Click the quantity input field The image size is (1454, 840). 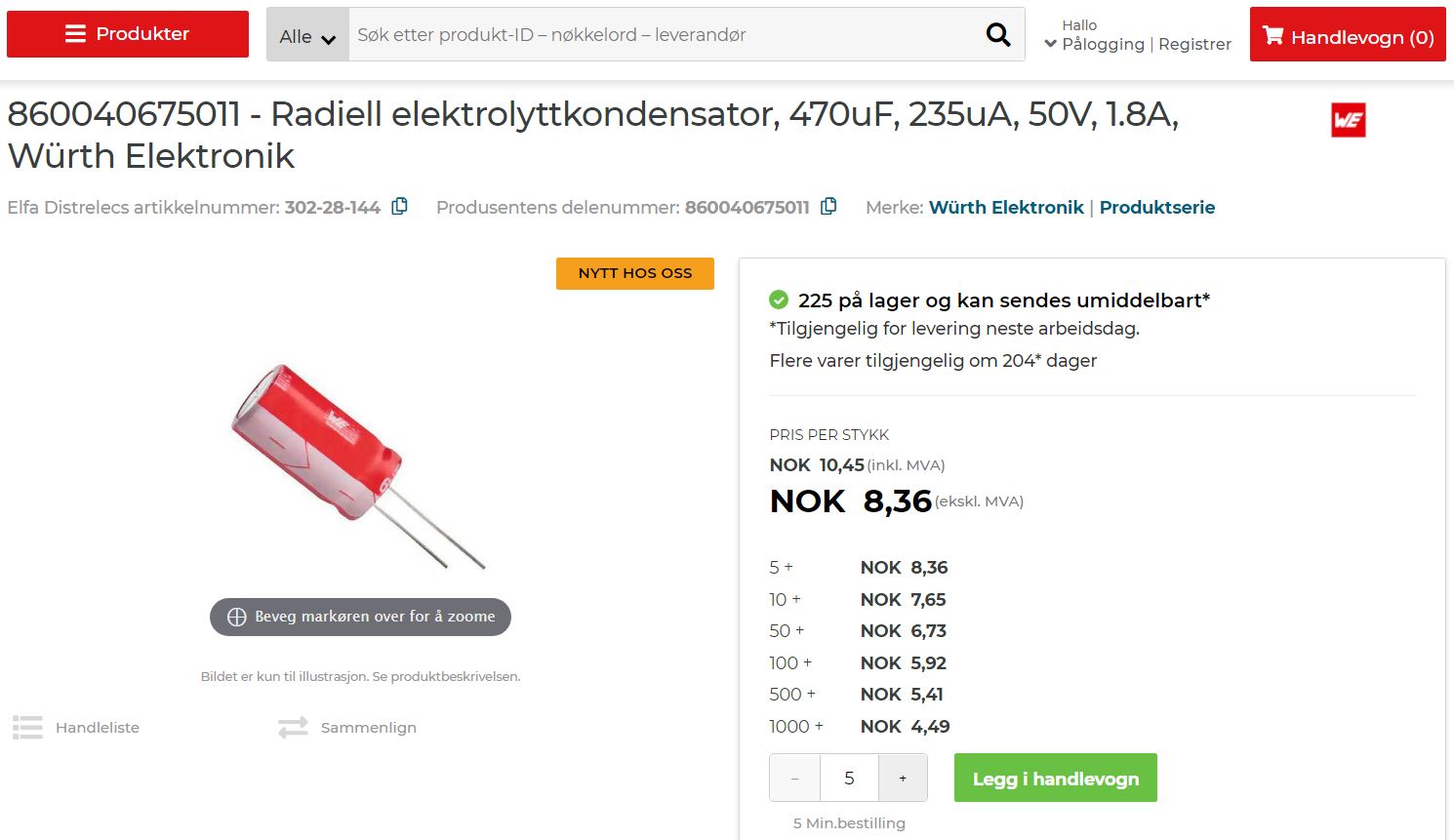pyautogui.click(x=849, y=779)
